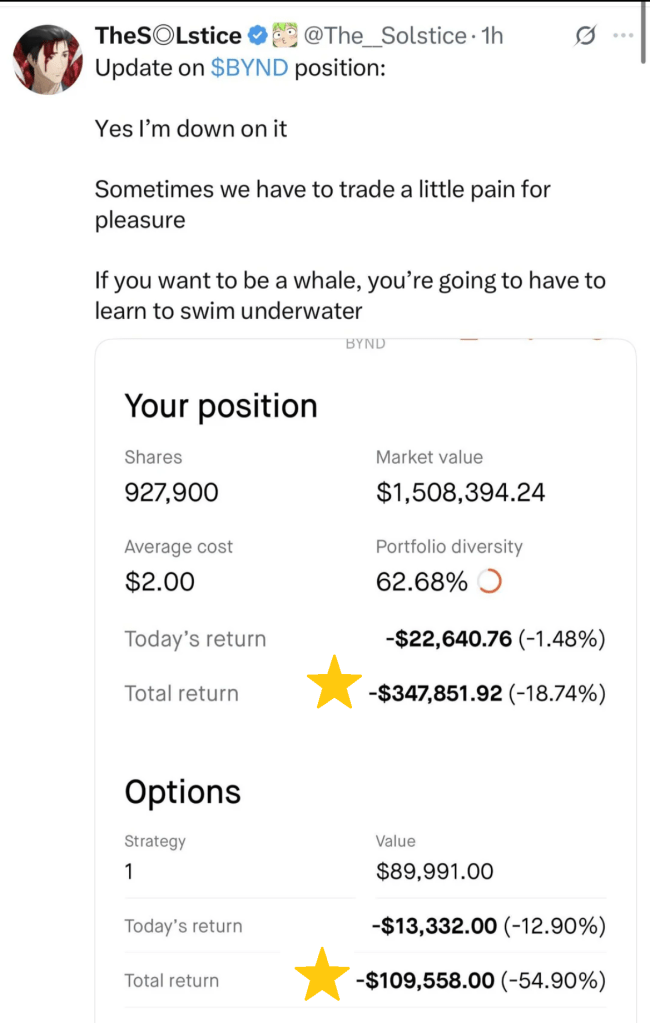Open the embedded position screenshot heading

click(x=221, y=406)
